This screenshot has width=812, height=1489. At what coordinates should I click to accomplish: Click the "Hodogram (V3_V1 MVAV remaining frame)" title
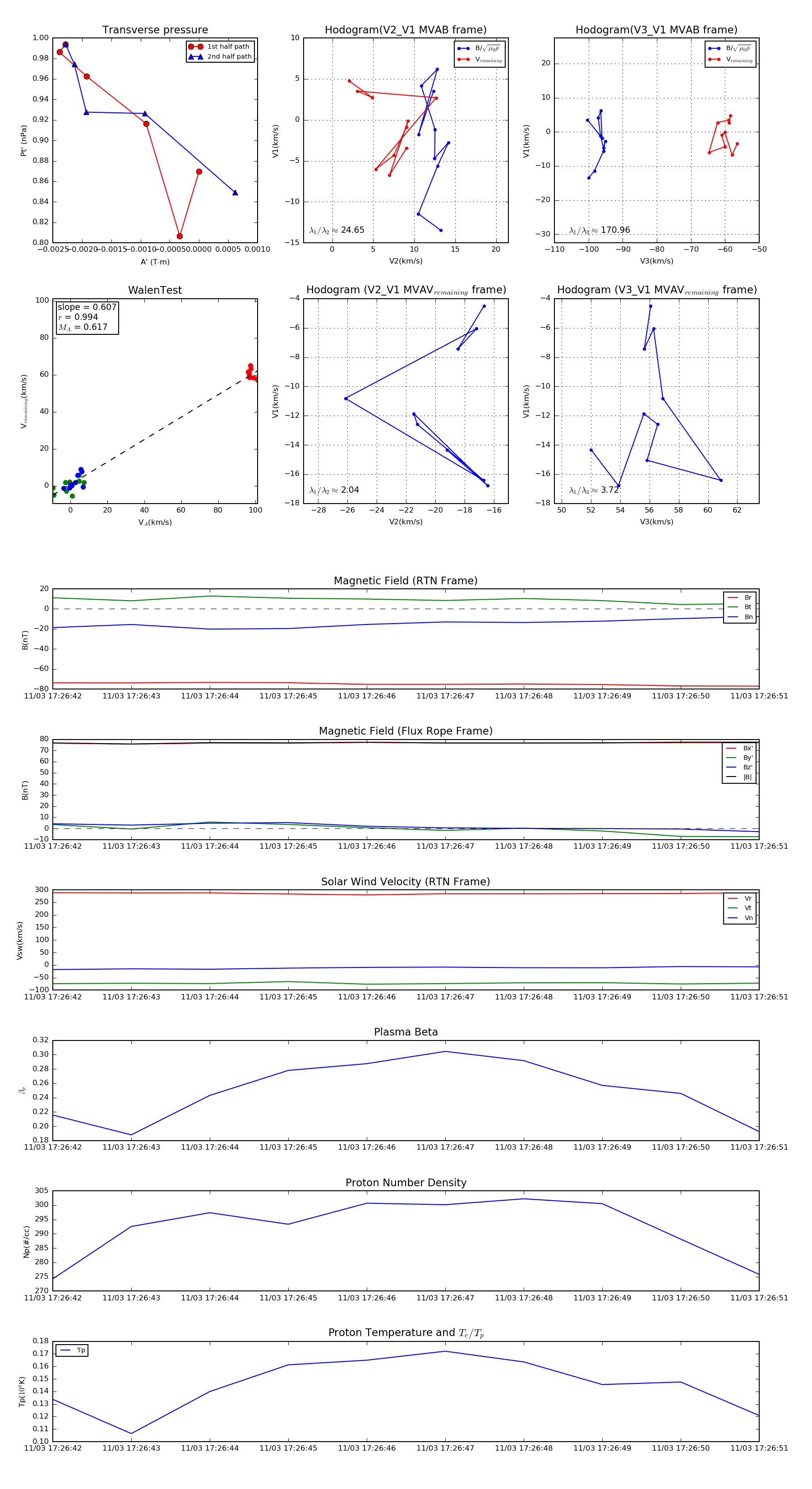[x=656, y=290]
